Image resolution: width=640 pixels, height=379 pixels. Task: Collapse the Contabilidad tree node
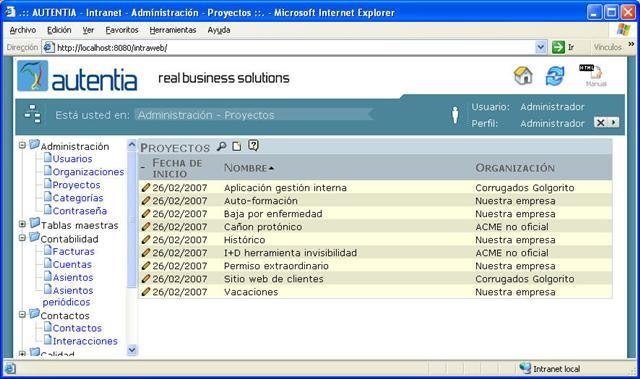pyautogui.click(x=22, y=237)
